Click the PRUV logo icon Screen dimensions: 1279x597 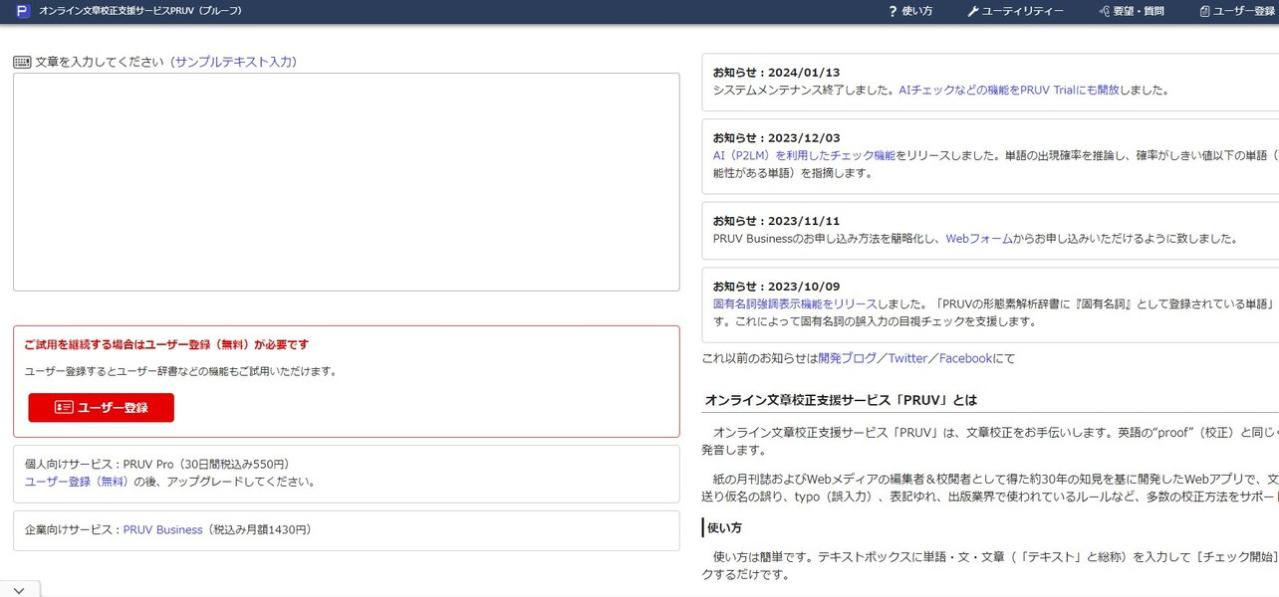(x=24, y=11)
